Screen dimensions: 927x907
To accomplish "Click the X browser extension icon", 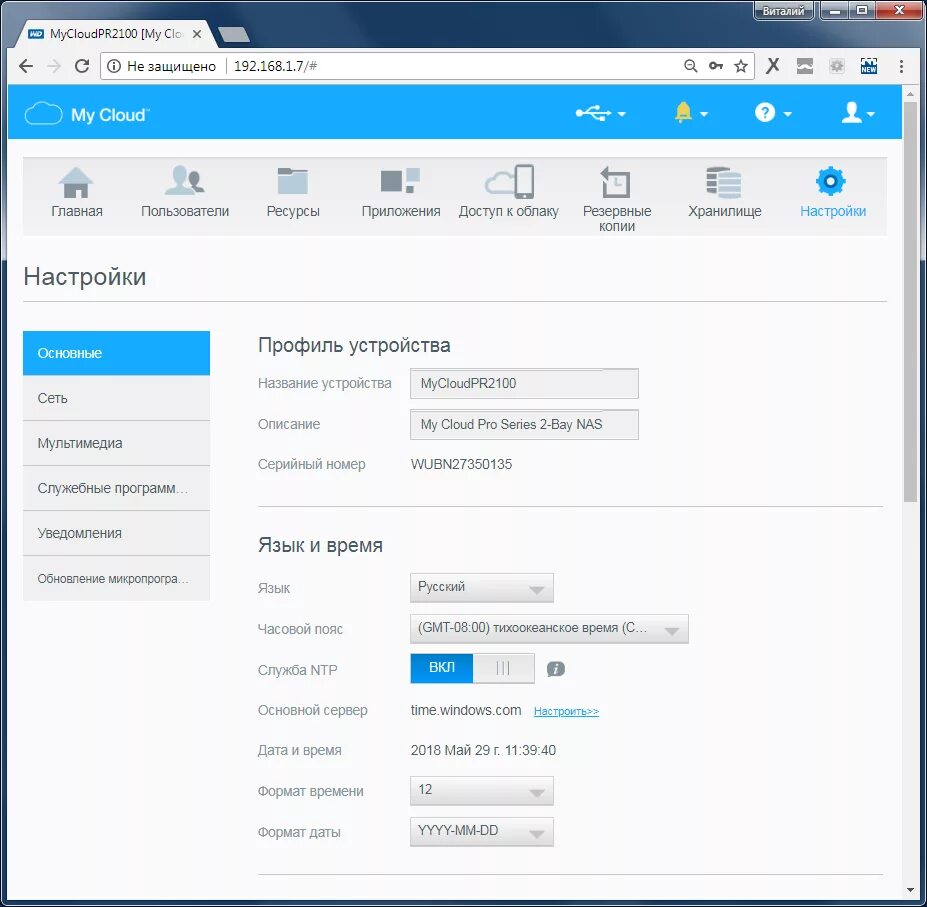I will coord(773,66).
